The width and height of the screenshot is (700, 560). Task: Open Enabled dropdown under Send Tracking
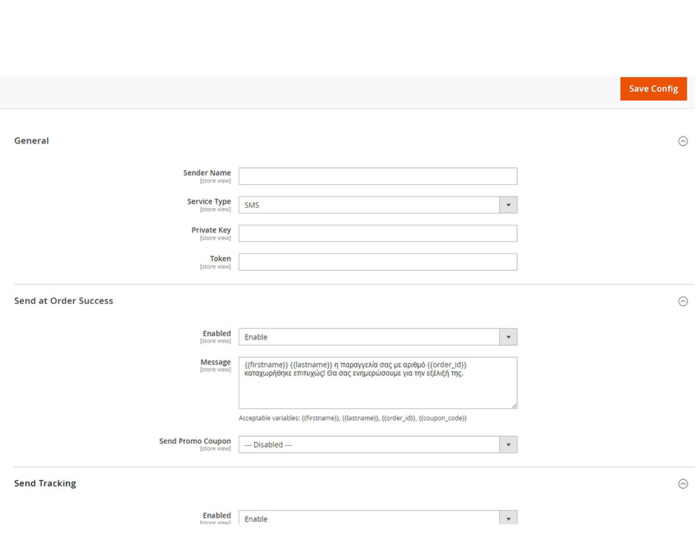[377, 518]
